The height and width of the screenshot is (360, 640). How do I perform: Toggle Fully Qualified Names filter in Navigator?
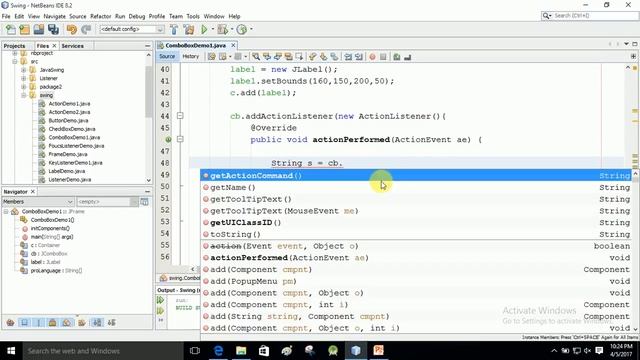tap(82, 323)
